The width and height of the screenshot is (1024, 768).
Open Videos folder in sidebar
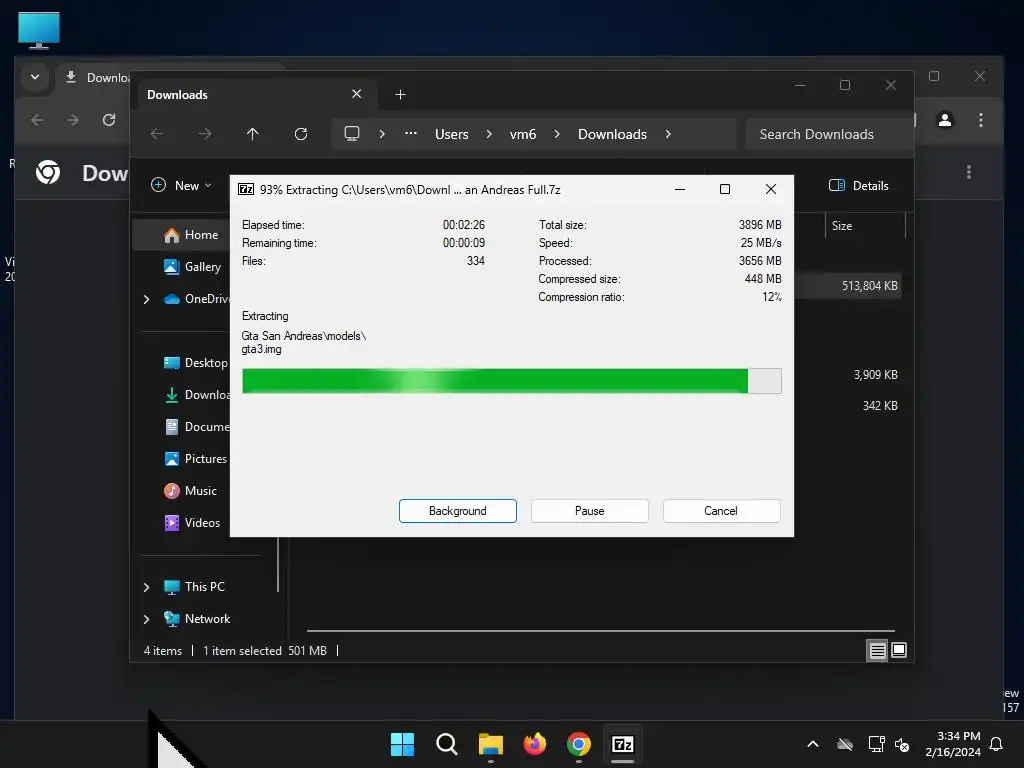coord(192,522)
